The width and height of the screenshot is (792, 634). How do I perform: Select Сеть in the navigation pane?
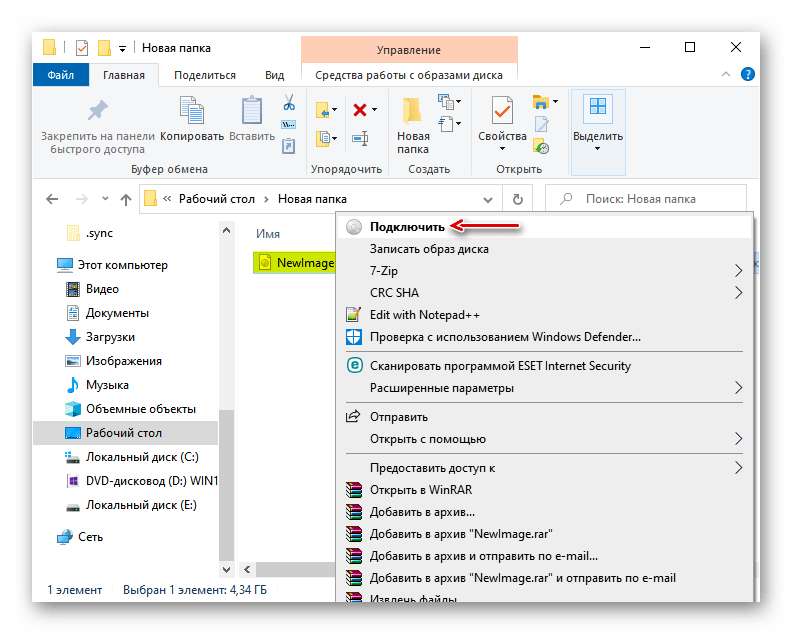click(x=80, y=537)
